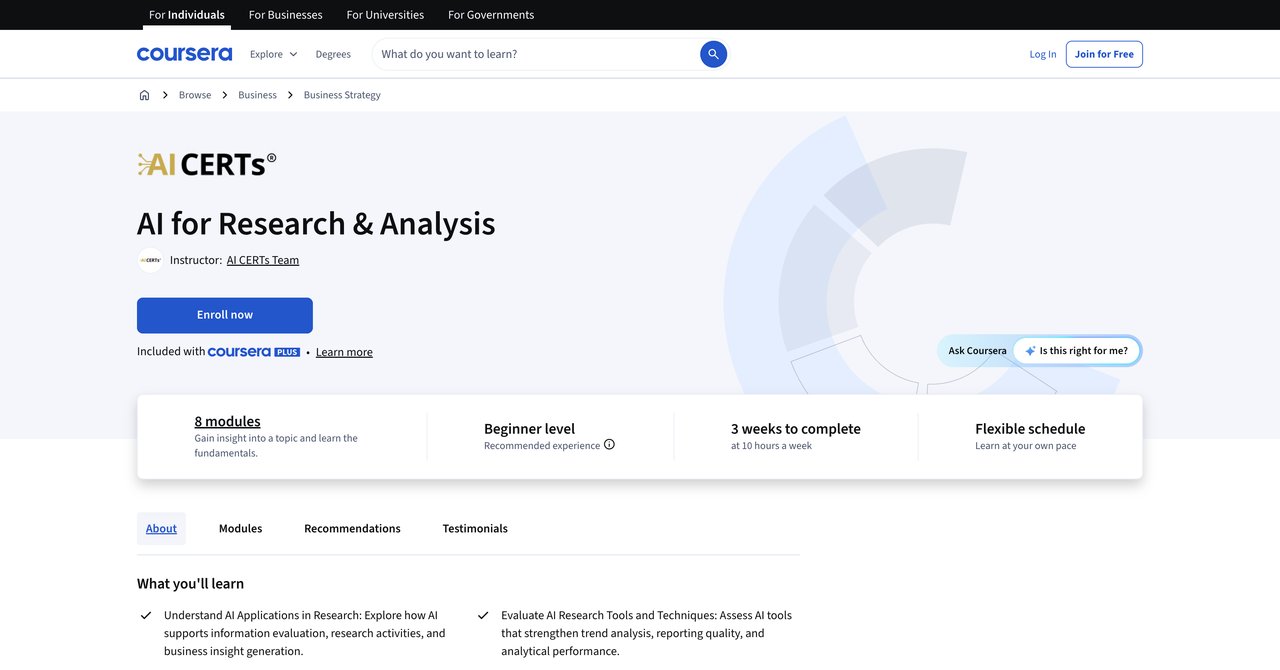Viewport: 1280px width, 670px height.
Task: Go to the home breadcrumb icon
Action: [x=144, y=95]
